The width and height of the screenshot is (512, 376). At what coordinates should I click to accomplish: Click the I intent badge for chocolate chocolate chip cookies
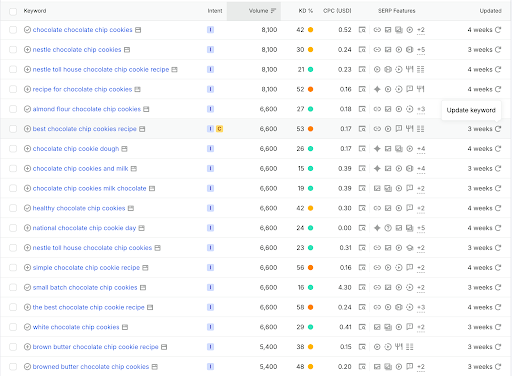pyautogui.click(x=210, y=30)
